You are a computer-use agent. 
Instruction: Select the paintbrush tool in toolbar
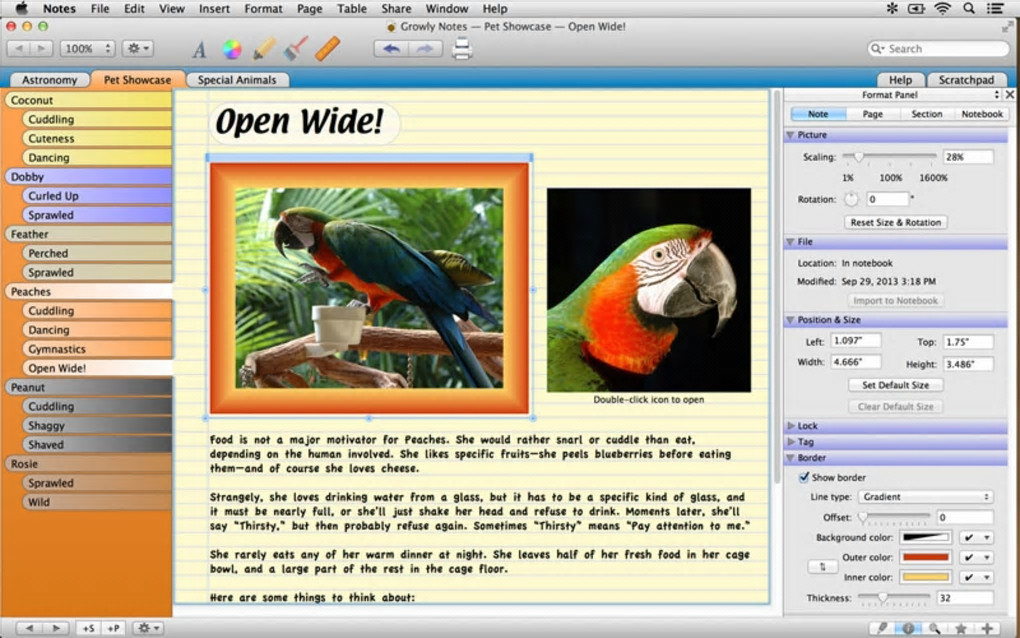pos(296,49)
